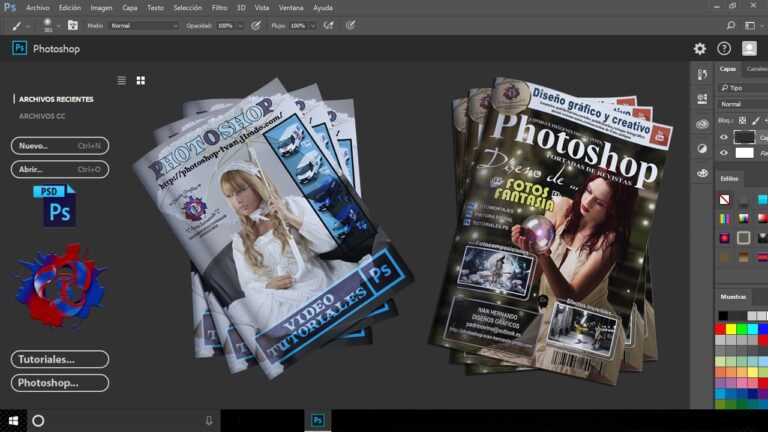768x432 pixels.
Task: Toggle lock image pixels brush icon
Action: click(x=756, y=120)
